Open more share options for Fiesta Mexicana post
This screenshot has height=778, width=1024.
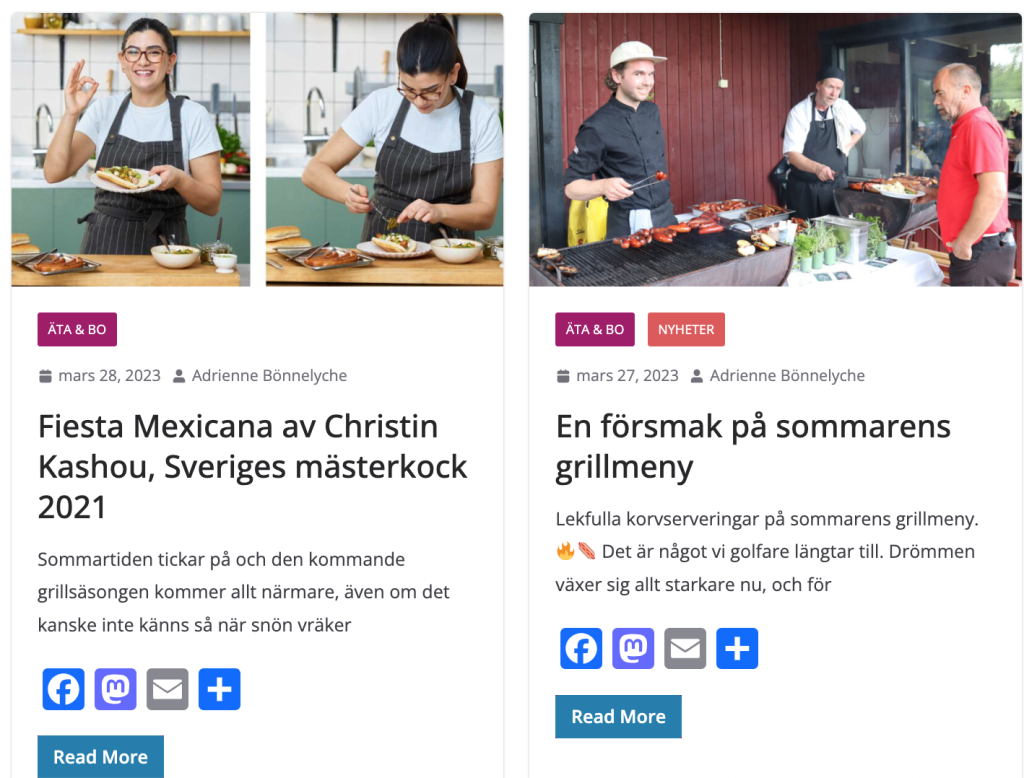tap(219, 689)
